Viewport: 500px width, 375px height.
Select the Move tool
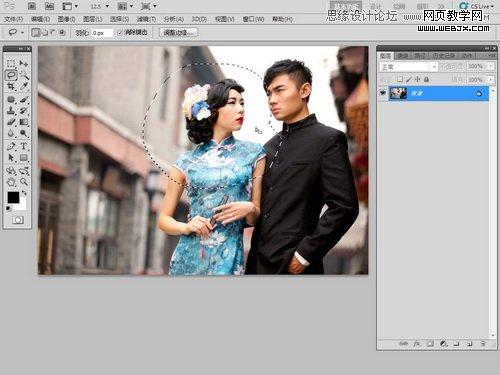tap(24, 63)
